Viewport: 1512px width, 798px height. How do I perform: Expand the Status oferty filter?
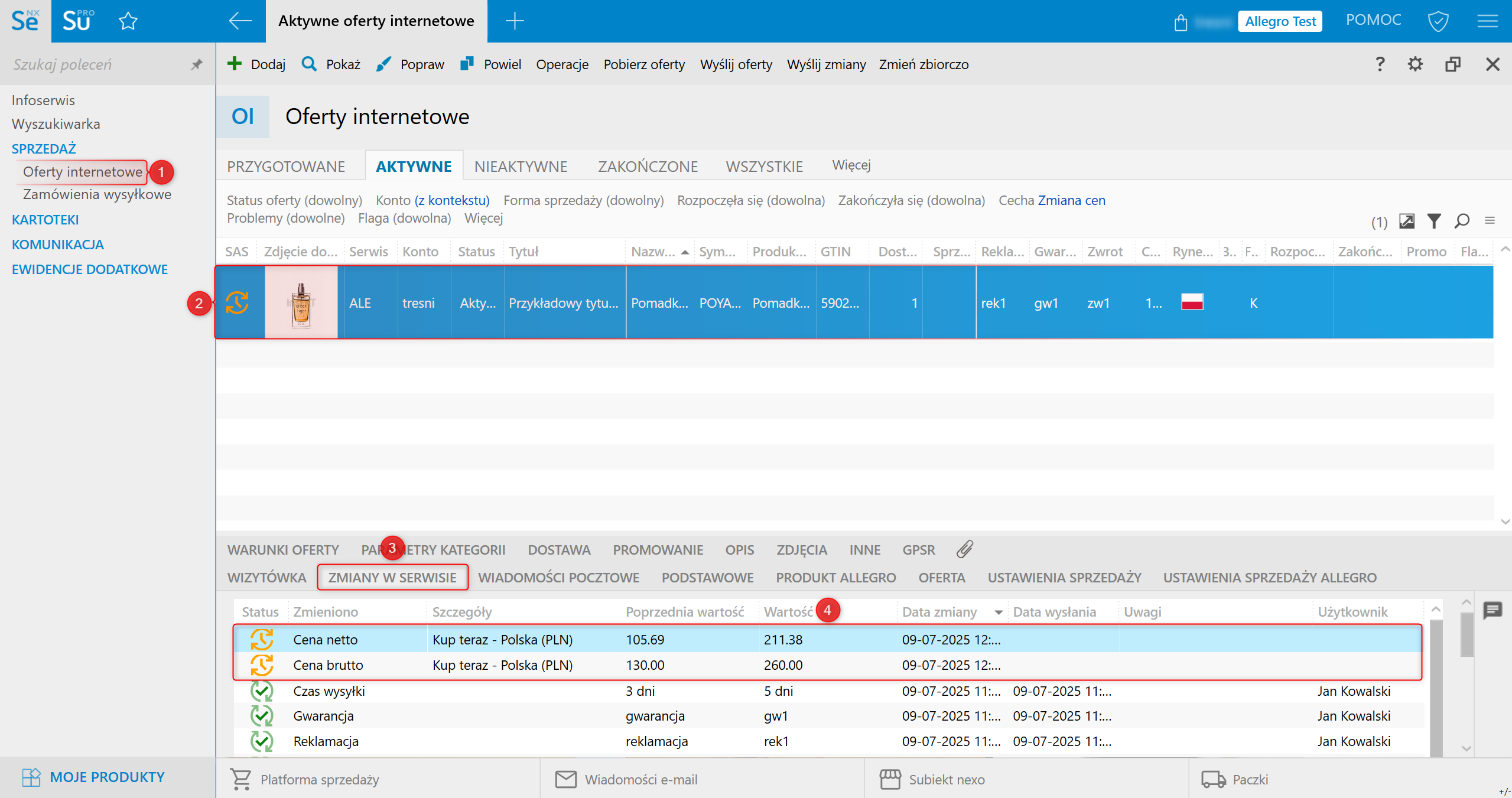pos(294,200)
